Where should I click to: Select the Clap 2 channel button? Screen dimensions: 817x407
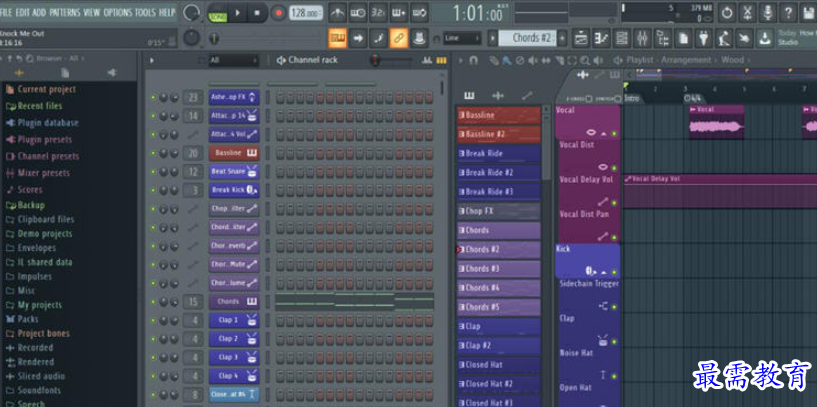[x=234, y=339]
